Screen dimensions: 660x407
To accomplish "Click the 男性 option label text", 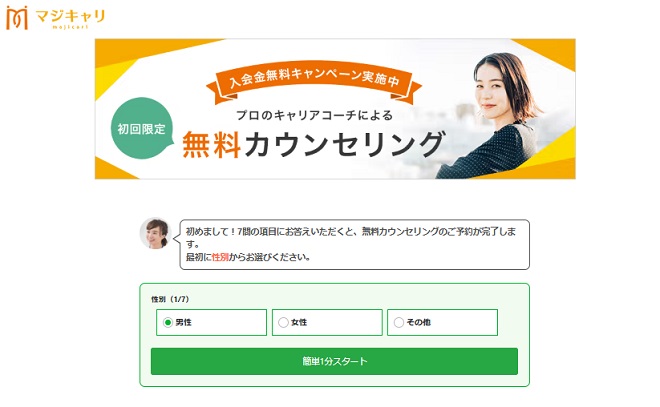I will click(x=184, y=322).
